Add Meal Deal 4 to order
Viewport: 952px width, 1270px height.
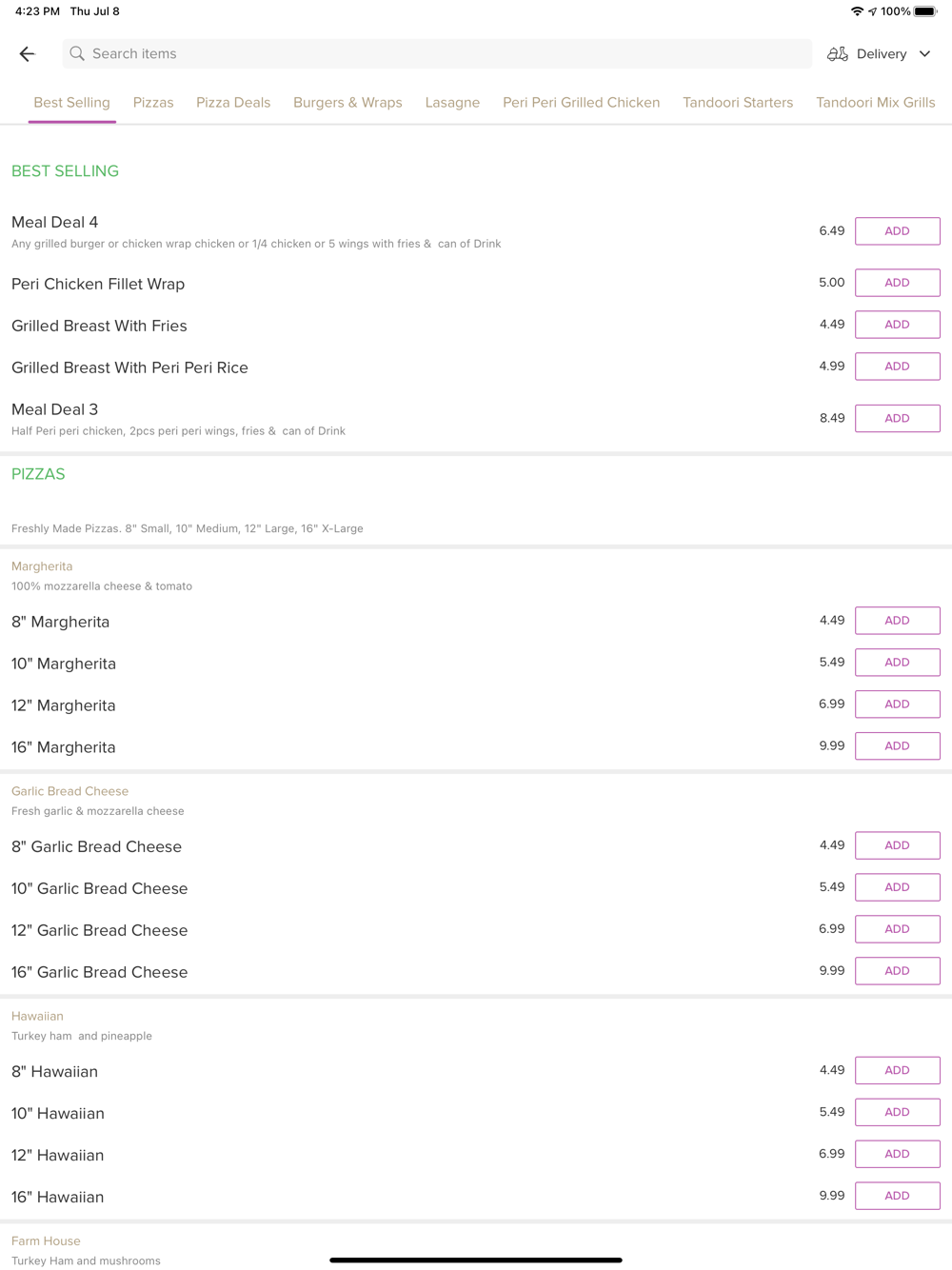897,231
